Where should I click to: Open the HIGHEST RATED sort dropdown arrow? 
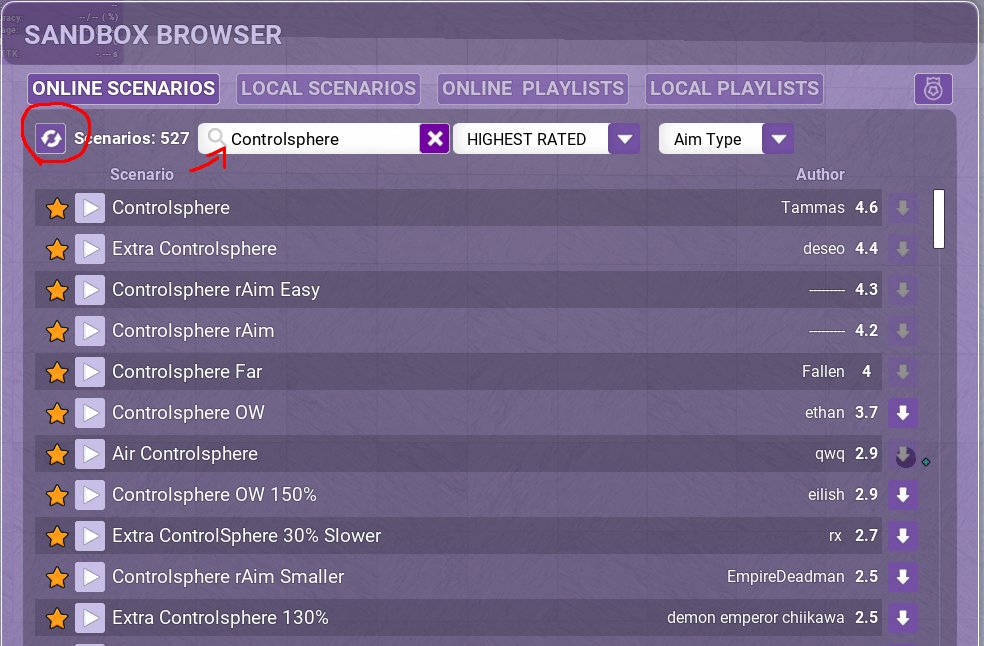(624, 139)
